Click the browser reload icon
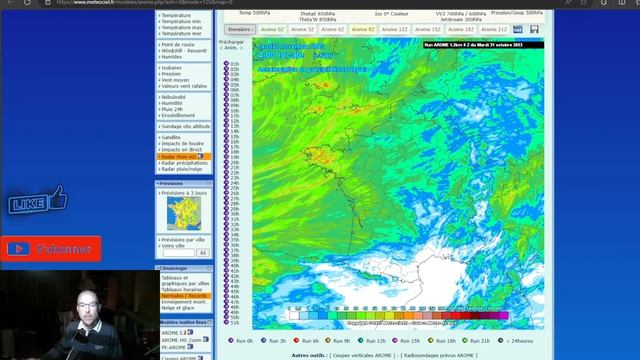 [x=27, y=2]
